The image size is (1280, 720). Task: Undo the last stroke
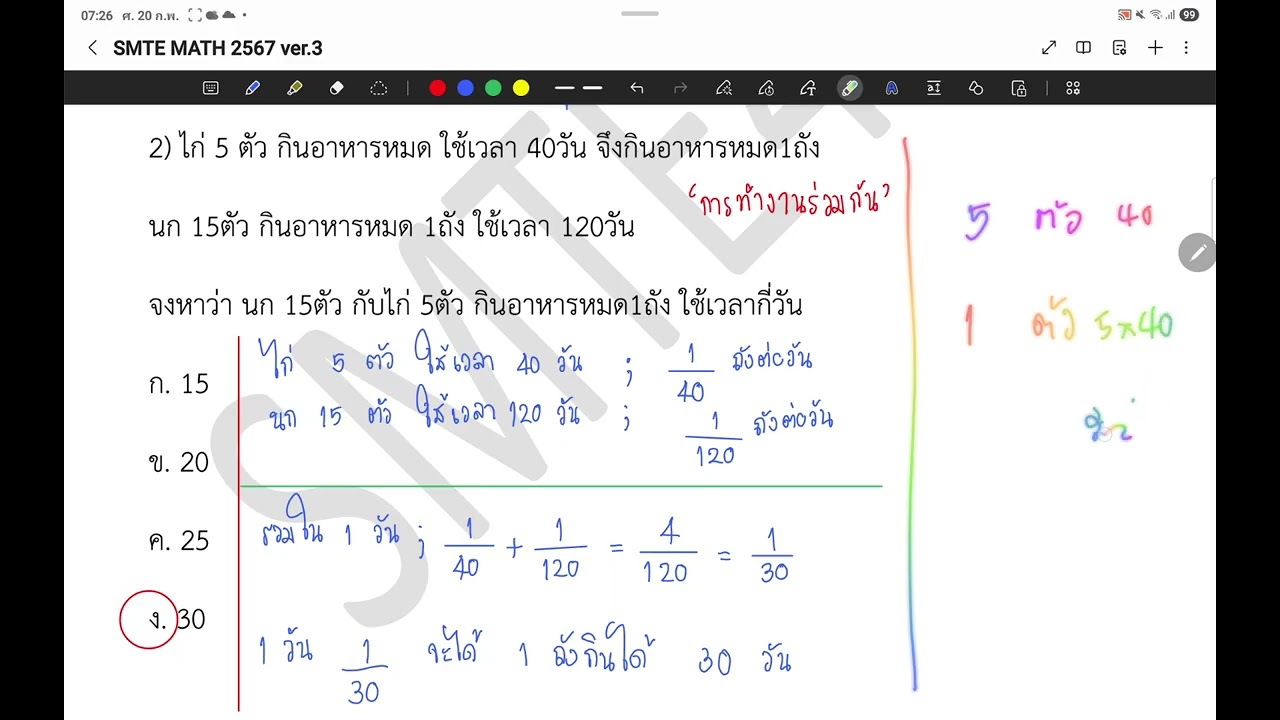tap(637, 88)
